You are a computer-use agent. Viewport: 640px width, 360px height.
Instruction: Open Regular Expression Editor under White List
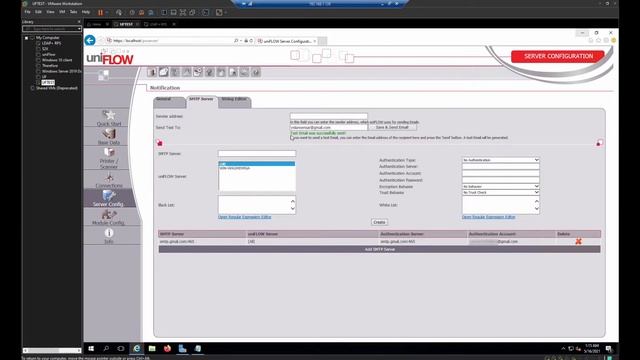click(489, 217)
